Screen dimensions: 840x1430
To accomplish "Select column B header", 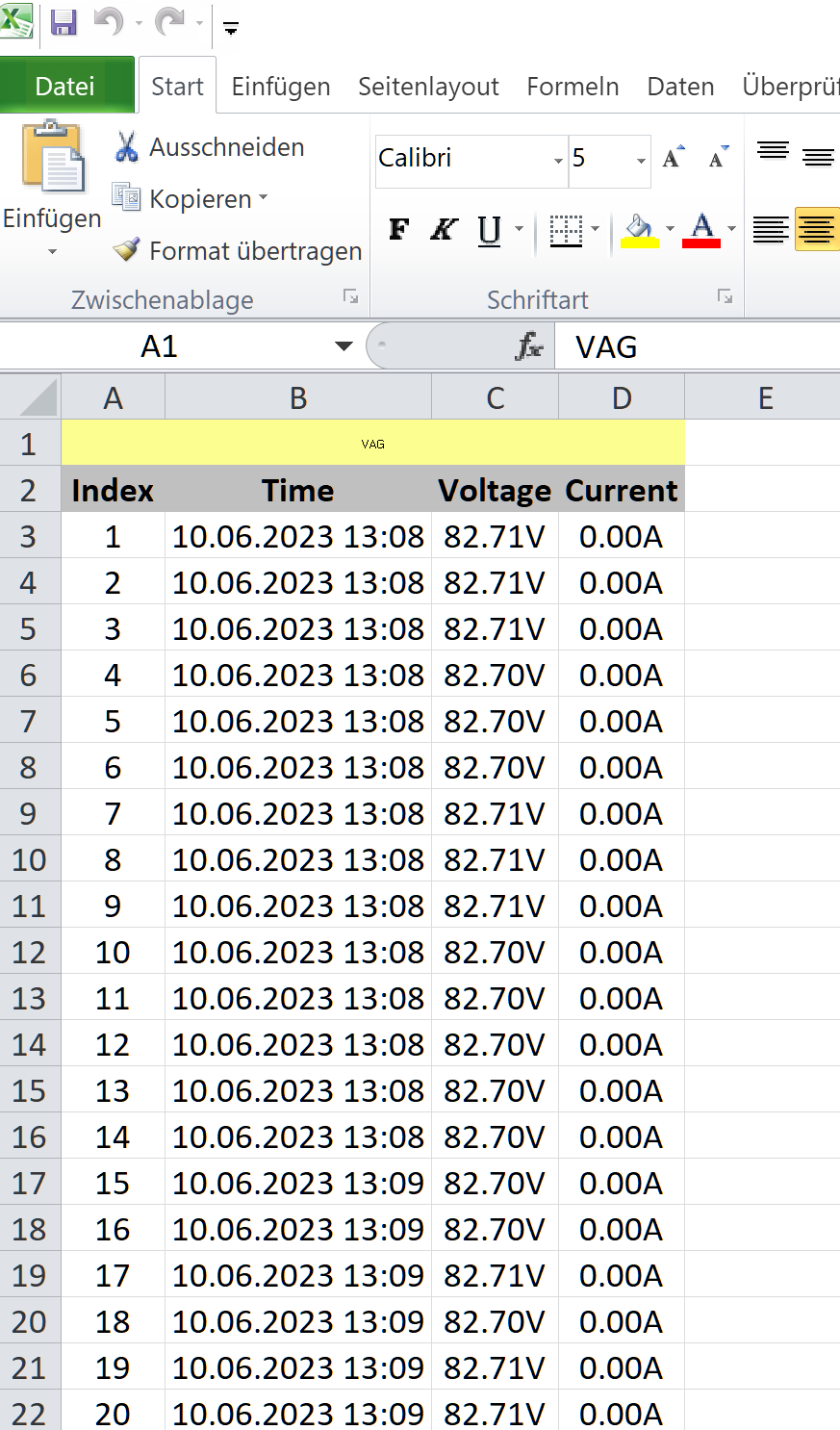I will 298,397.
